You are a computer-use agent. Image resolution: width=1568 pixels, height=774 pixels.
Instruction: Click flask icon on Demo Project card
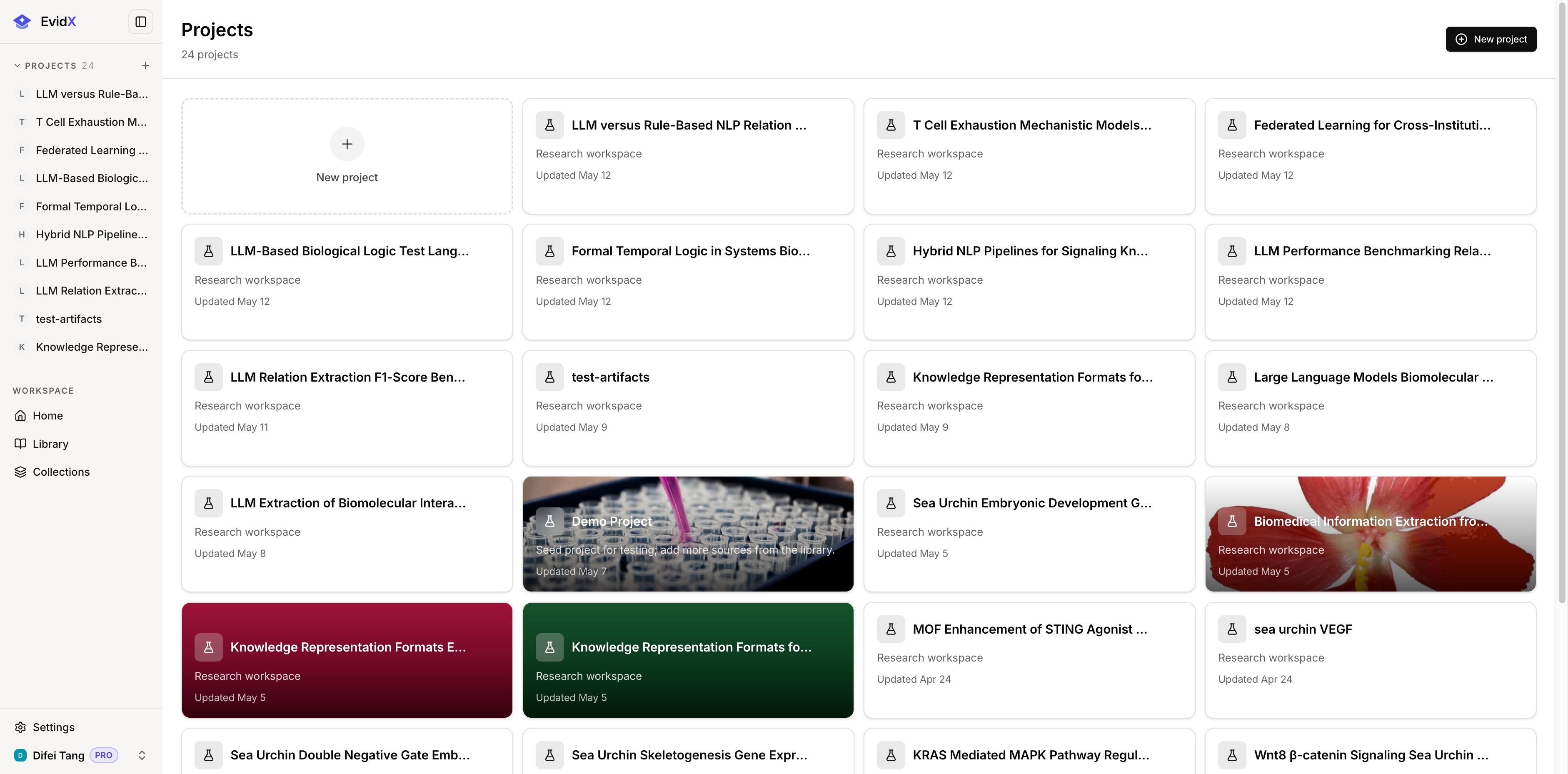pyautogui.click(x=549, y=522)
